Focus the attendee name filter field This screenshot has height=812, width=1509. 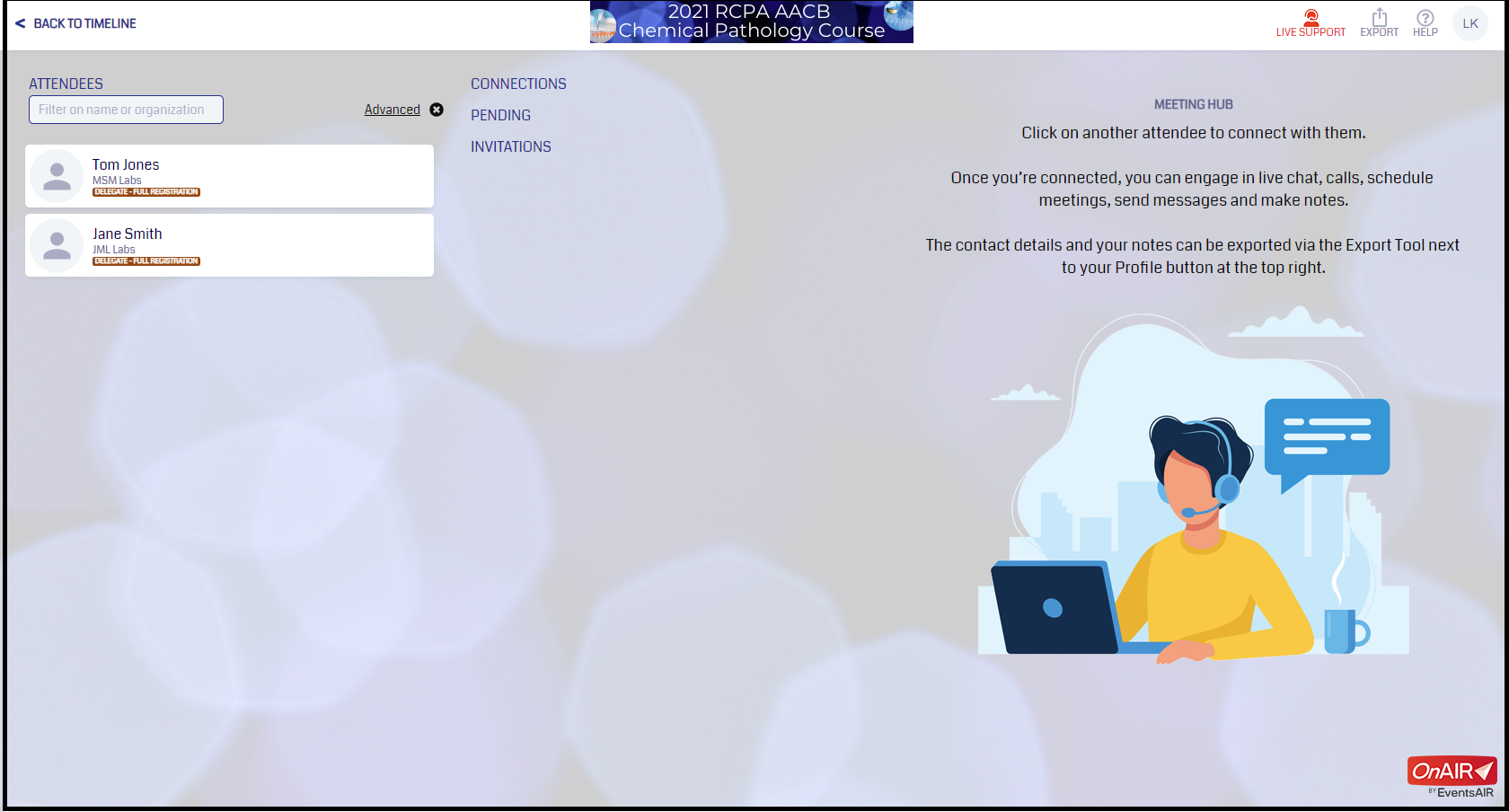click(126, 110)
